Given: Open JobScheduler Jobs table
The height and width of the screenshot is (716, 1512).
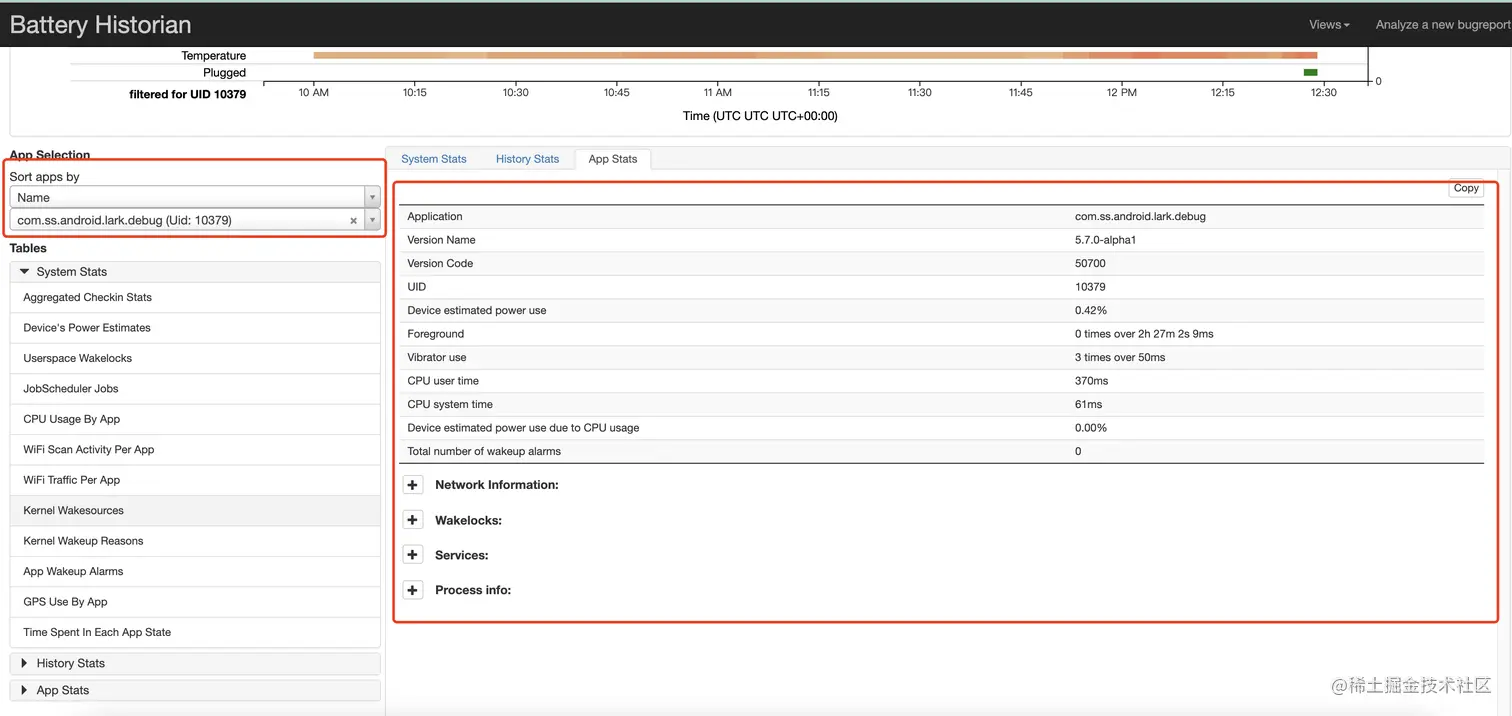Looking at the screenshot, I should click(195, 389).
